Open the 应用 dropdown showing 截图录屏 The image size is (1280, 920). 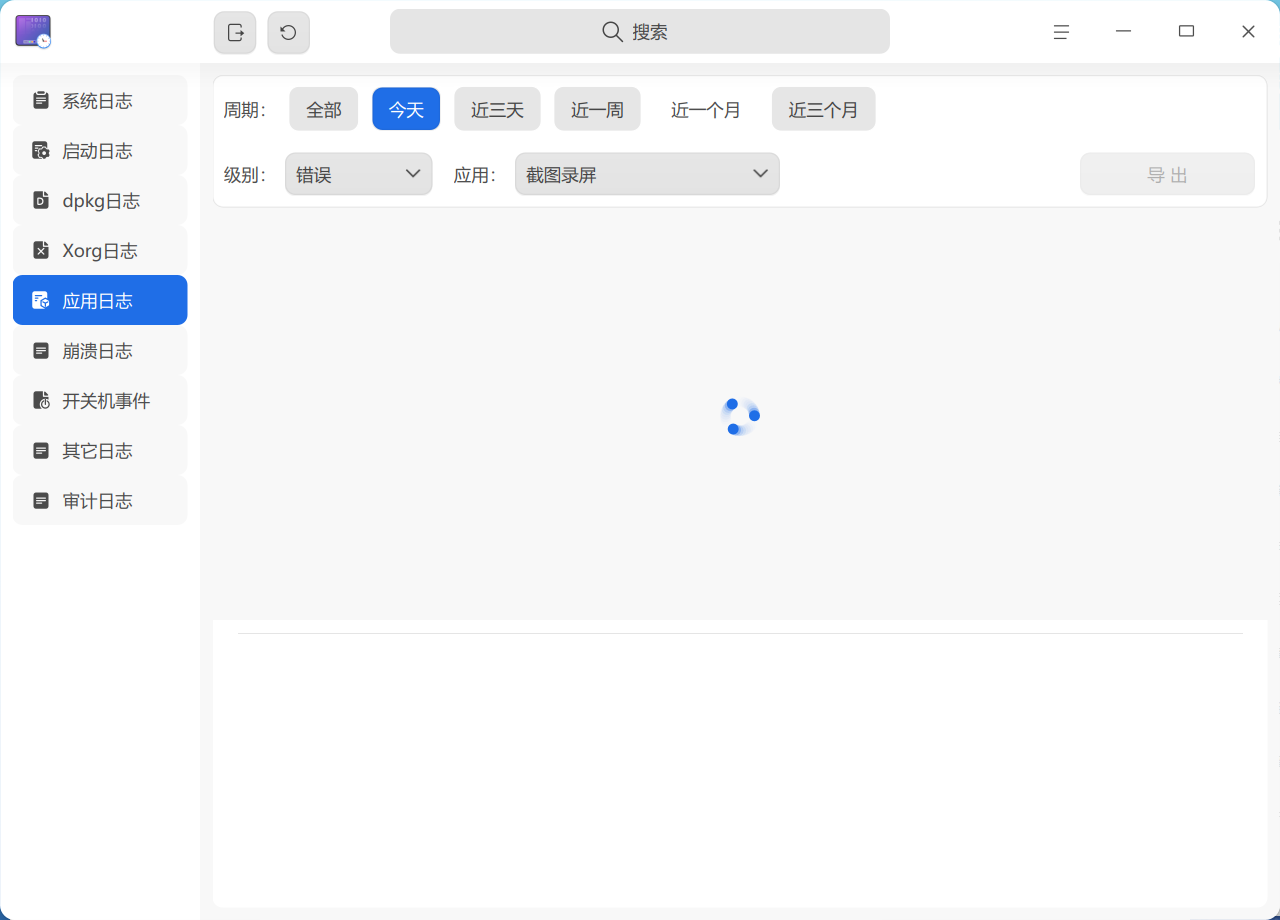[x=647, y=174]
